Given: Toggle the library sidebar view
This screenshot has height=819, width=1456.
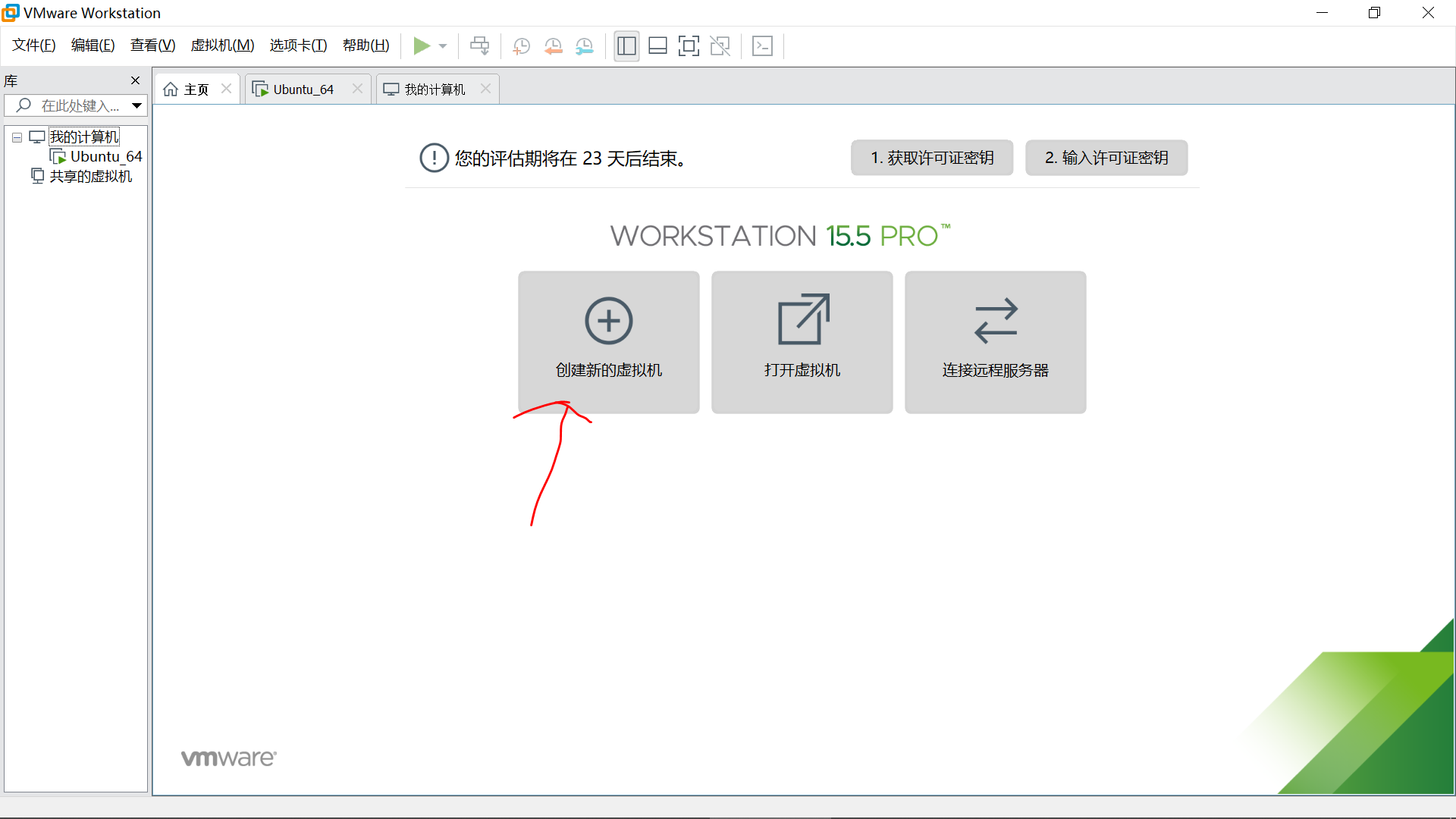Looking at the screenshot, I should [x=626, y=46].
